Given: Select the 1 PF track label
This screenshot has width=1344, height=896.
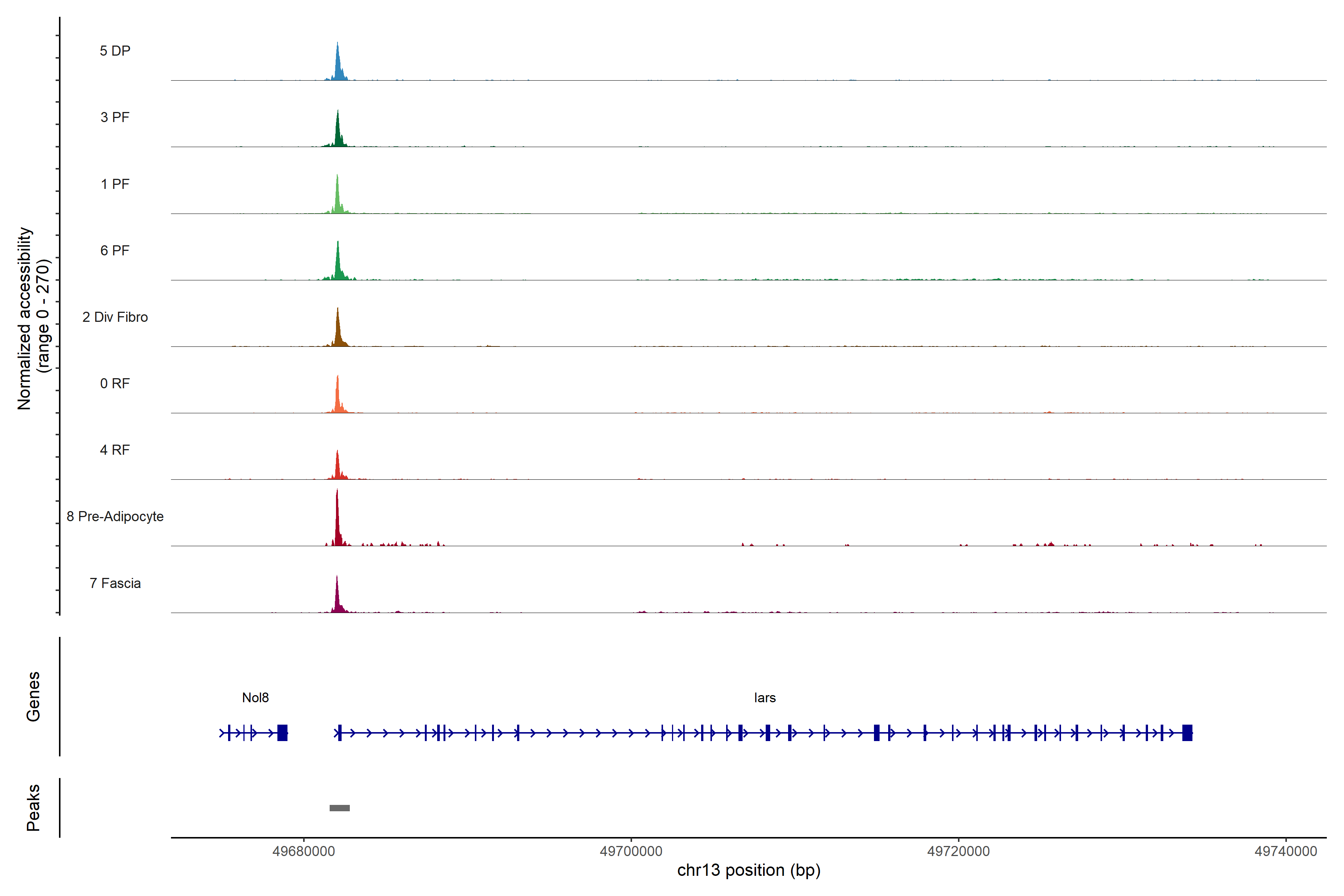Looking at the screenshot, I should point(115,184).
